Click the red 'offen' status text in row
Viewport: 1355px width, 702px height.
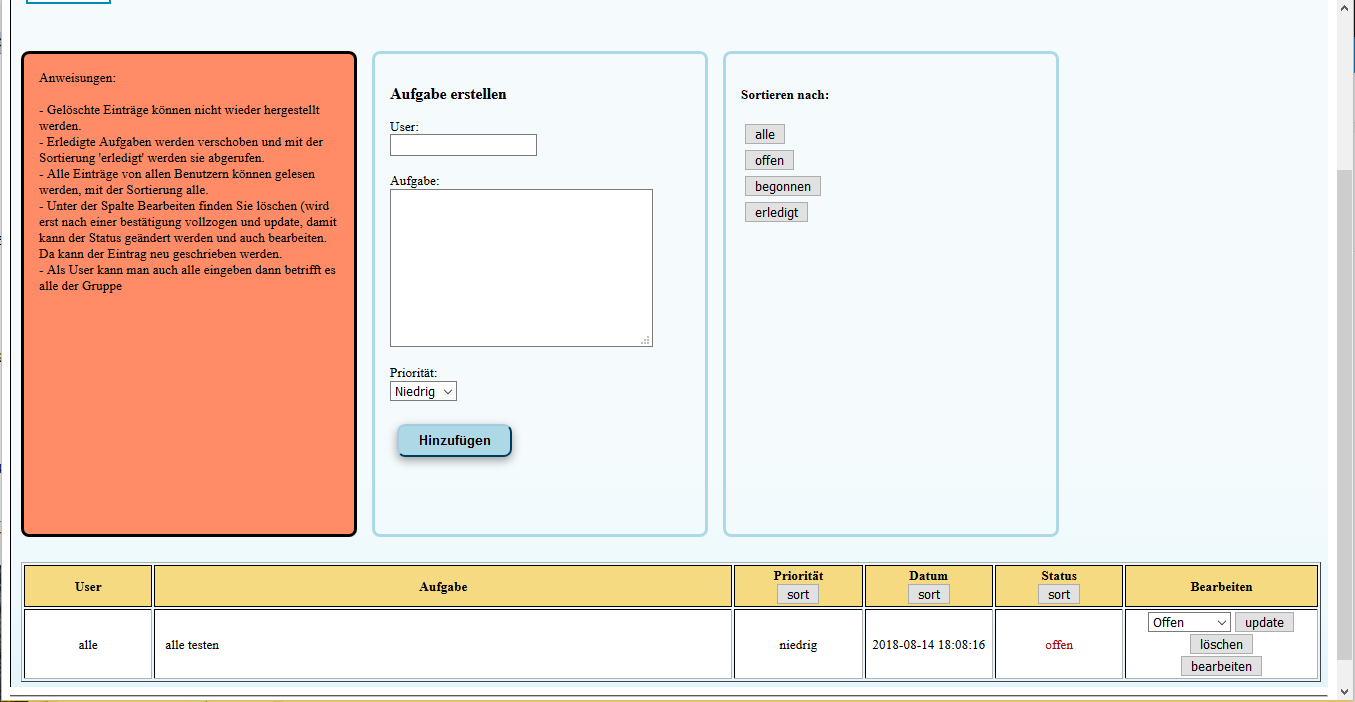(1059, 645)
